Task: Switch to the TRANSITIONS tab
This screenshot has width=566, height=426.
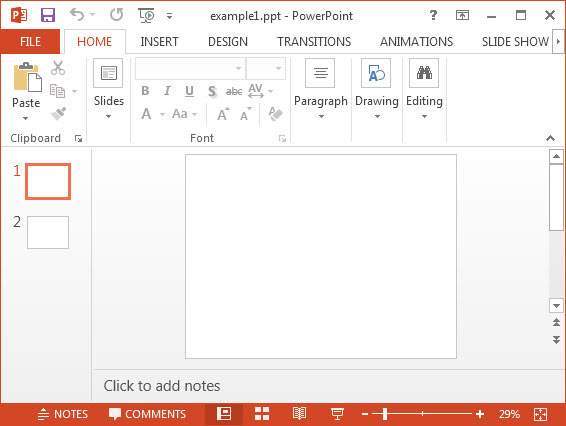Action: coord(314,42)
